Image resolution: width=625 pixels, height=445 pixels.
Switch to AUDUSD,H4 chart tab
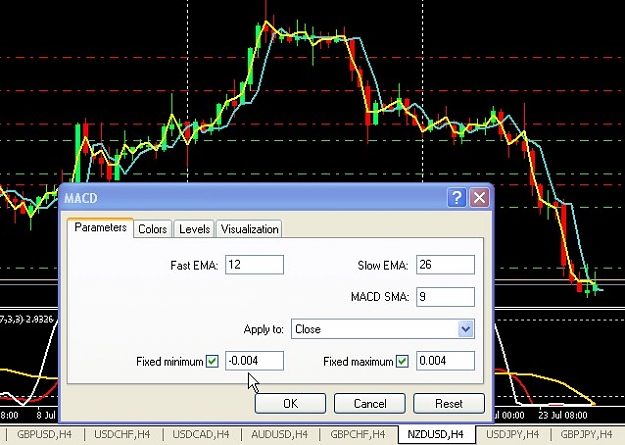click(279, 434)
